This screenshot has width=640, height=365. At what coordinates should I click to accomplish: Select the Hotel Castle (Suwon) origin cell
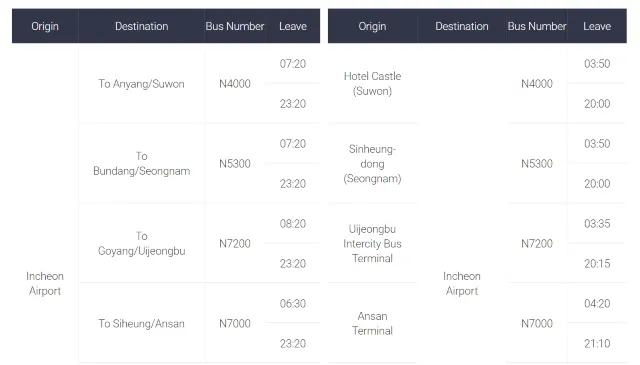[x=372, y=83]
